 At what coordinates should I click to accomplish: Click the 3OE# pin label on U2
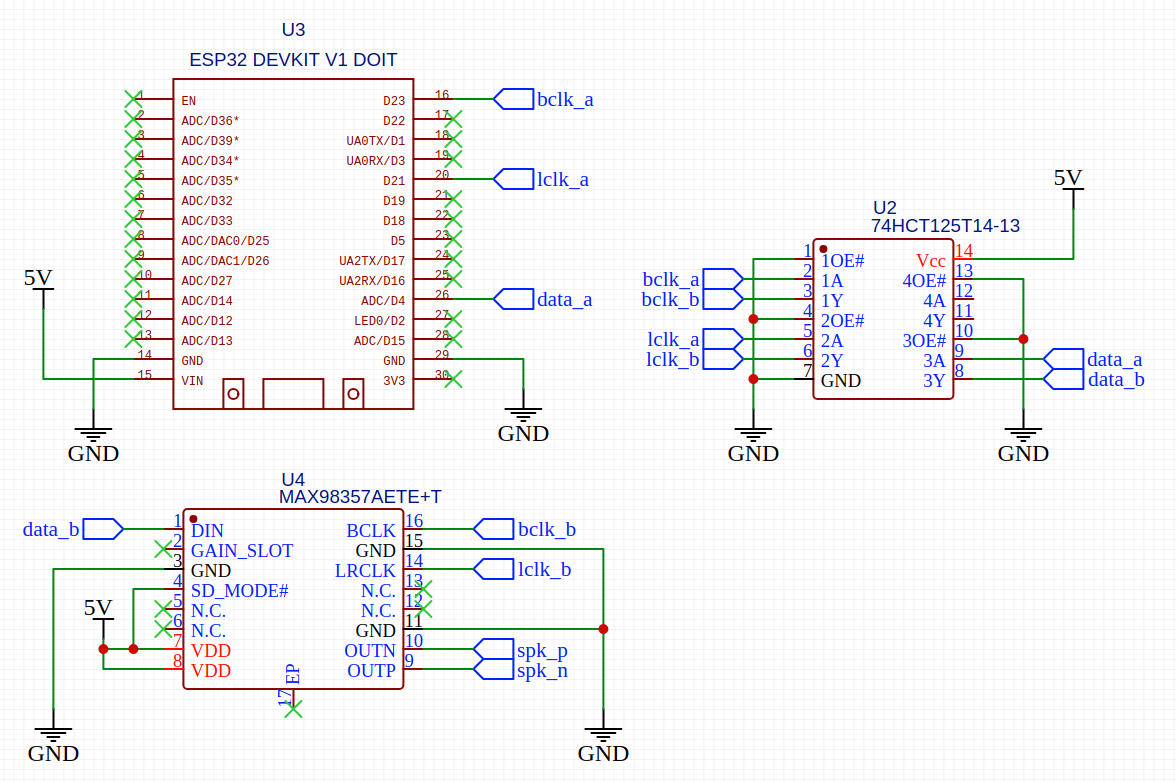click(924, 341)
